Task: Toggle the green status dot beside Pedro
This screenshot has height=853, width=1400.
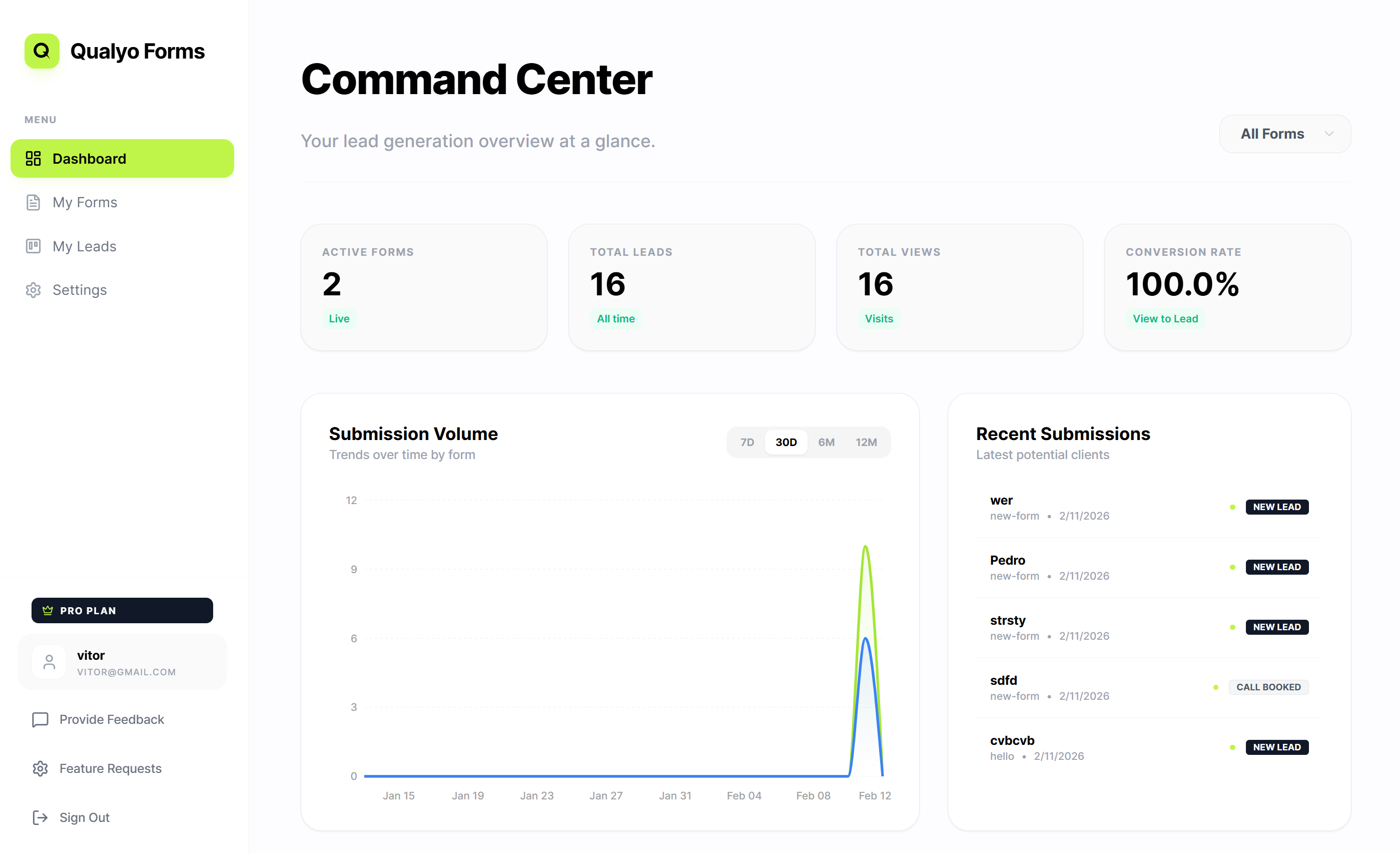Action: click(1232, 566)
